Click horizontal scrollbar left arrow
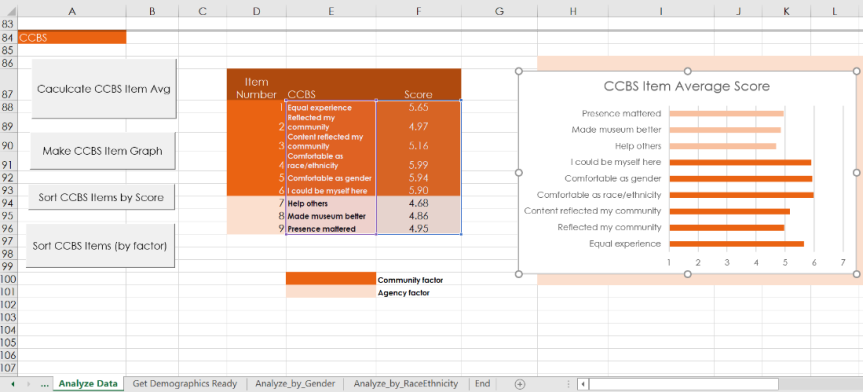Image resolution: width=863 pixels, height=392 pixels. pyautogui.click(x=582, y=384)
